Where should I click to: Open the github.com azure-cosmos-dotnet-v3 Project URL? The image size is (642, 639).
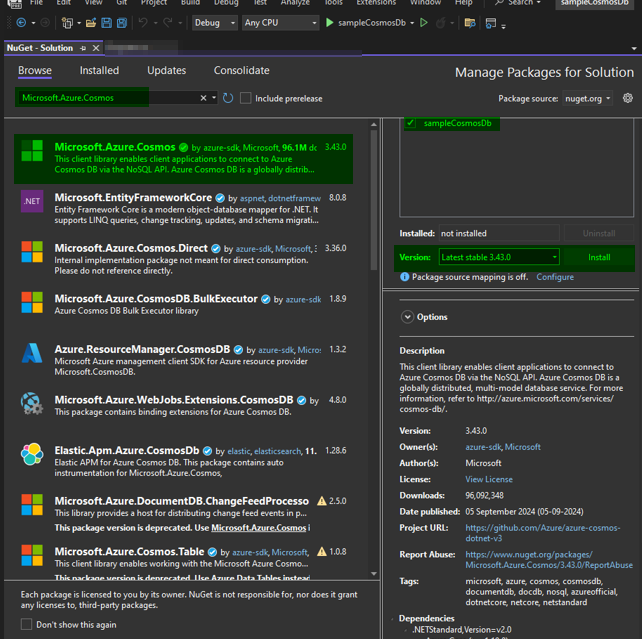[x=543, y=533]
